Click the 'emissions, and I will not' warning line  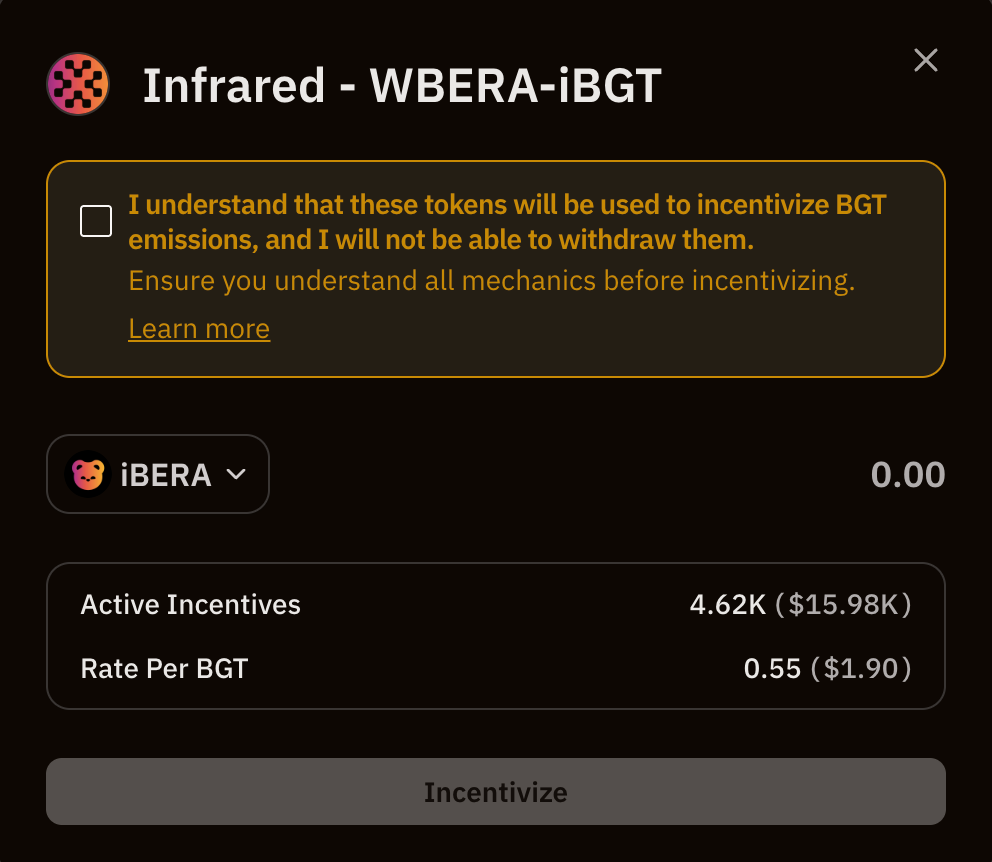click(441, 240)
